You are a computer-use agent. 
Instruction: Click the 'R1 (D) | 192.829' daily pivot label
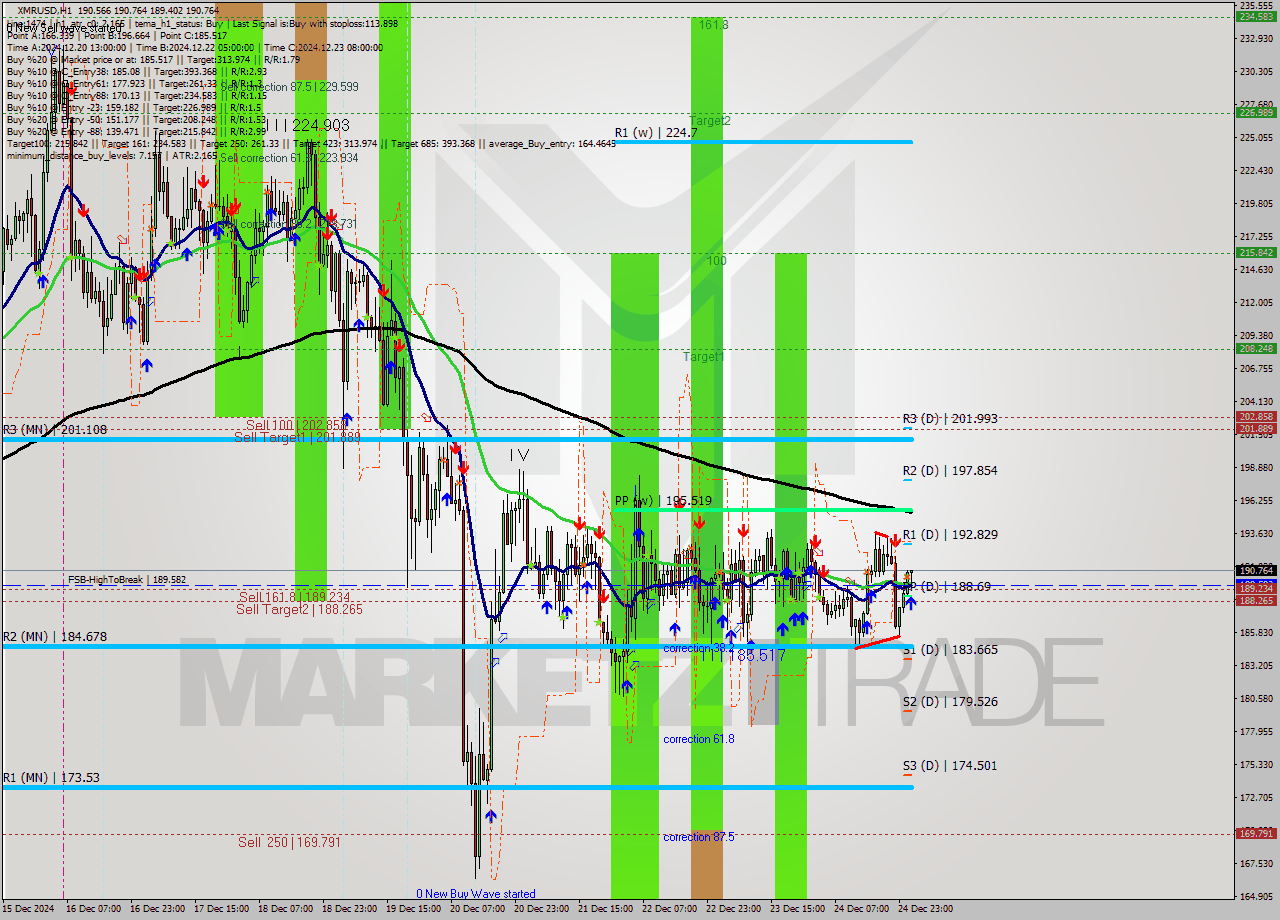coord(949,535)
